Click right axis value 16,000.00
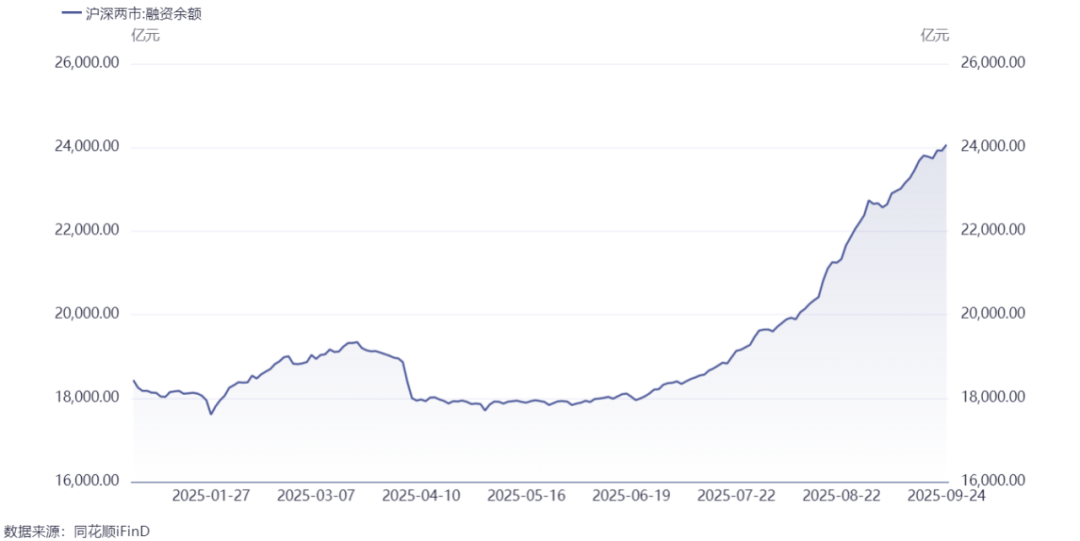The image size is (1080, 541). coord(993,480)
